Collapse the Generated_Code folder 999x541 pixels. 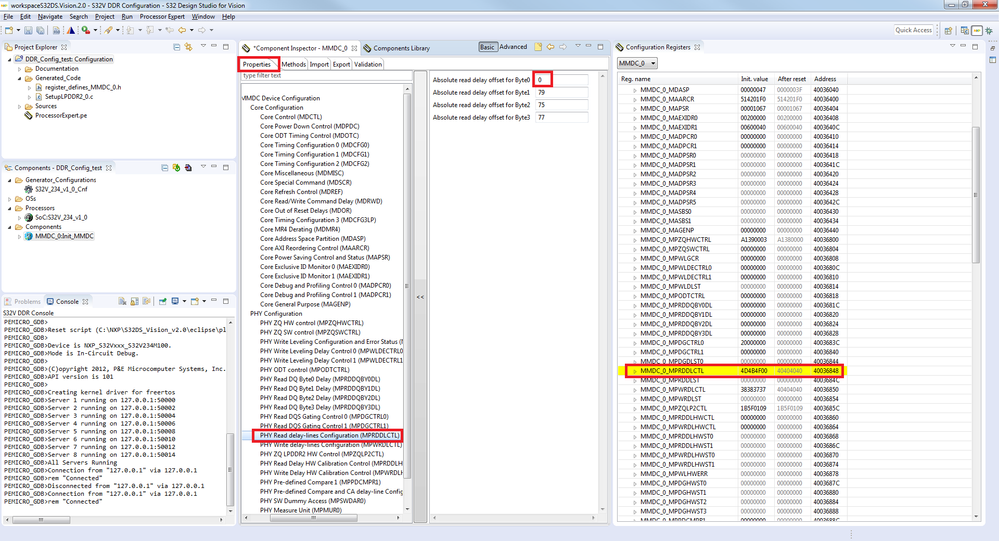pos(20,78)
